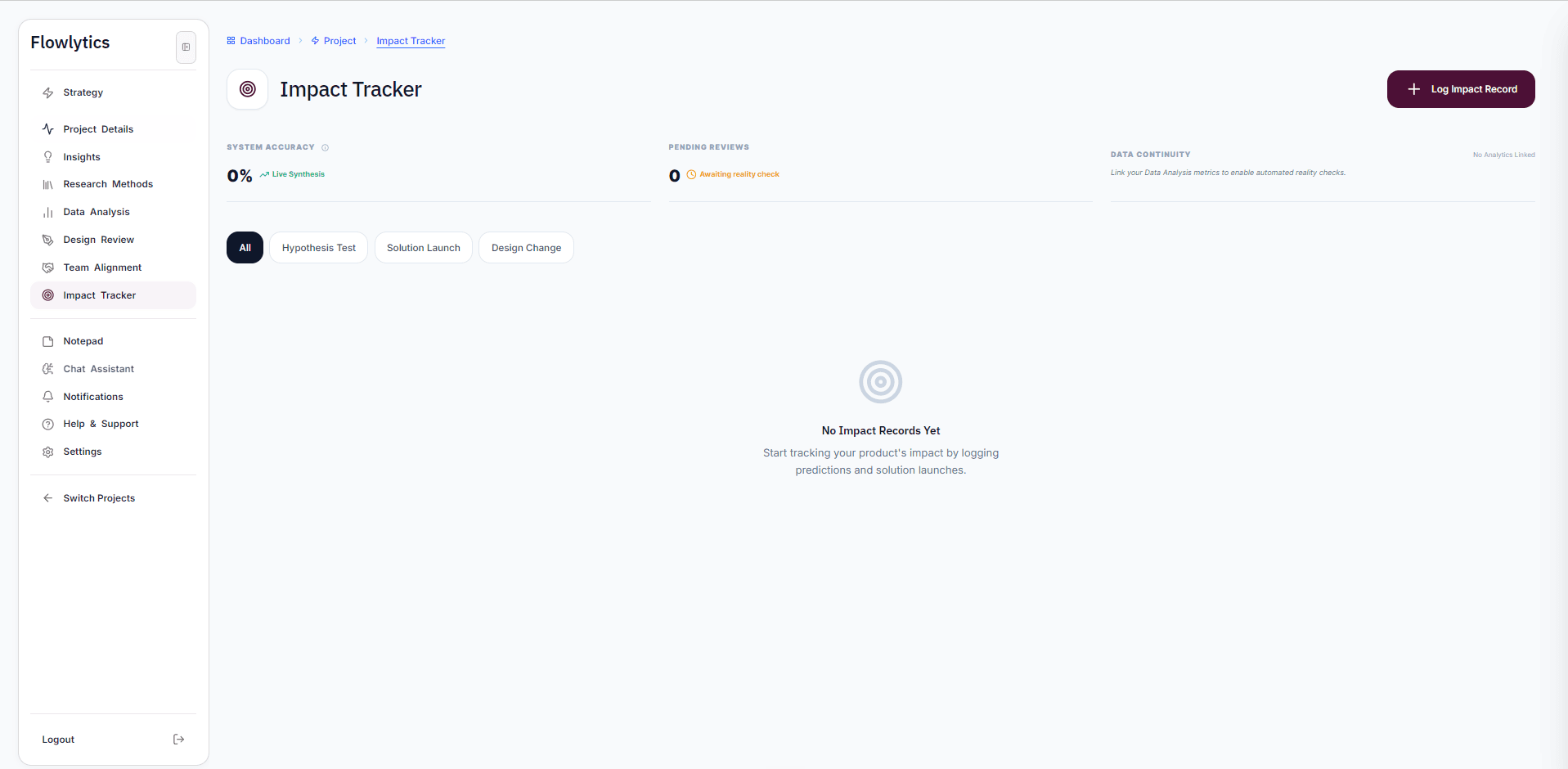
Task: Click the Impact Tracker page heading
Action: pyautogui.click(x=351, y=89)
